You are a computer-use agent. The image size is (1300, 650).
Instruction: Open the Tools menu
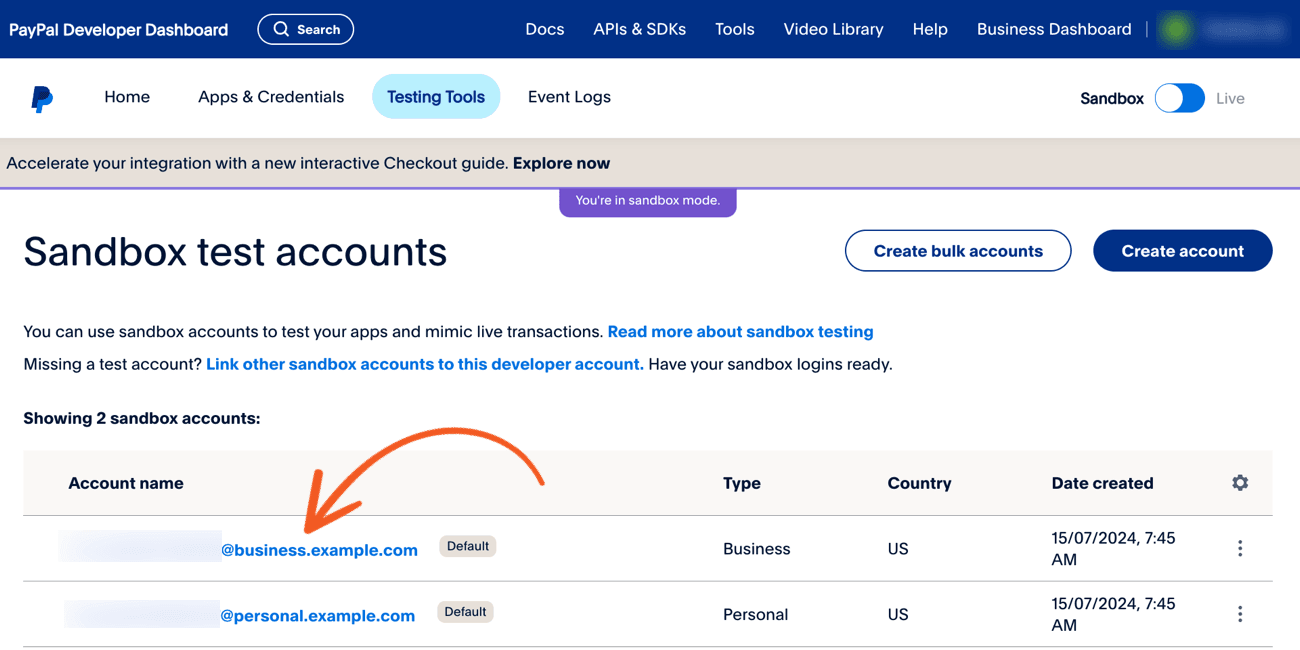tap(735, 29)
